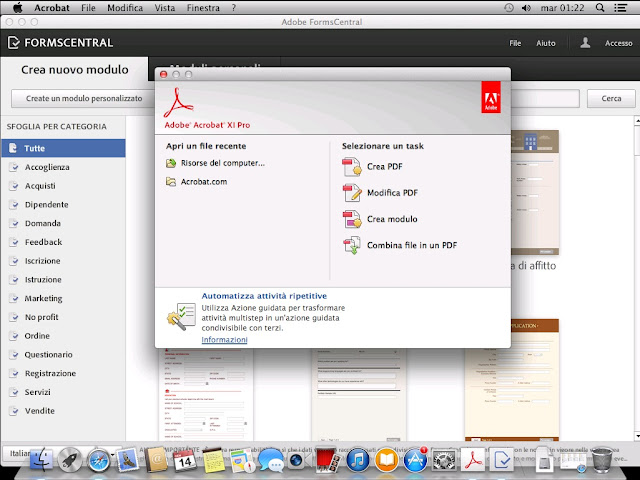Open Acrobat.com recent file location
This screenshot has width=640, height=480.
196,182
